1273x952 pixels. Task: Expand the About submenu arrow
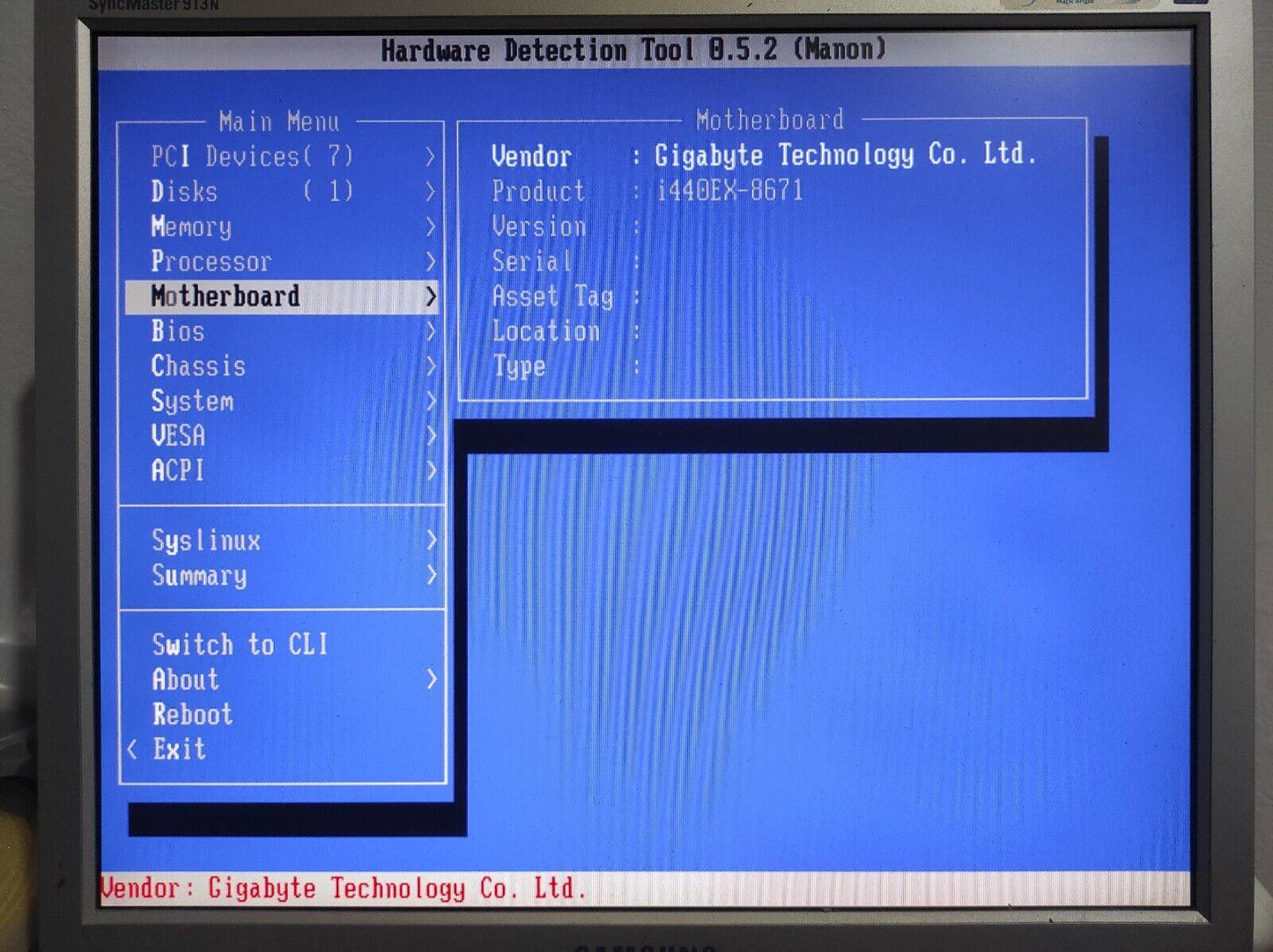pos(431,679)
